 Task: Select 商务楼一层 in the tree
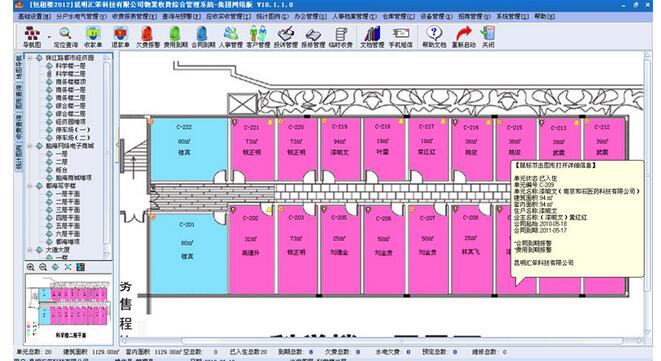[x=70, y=90]
